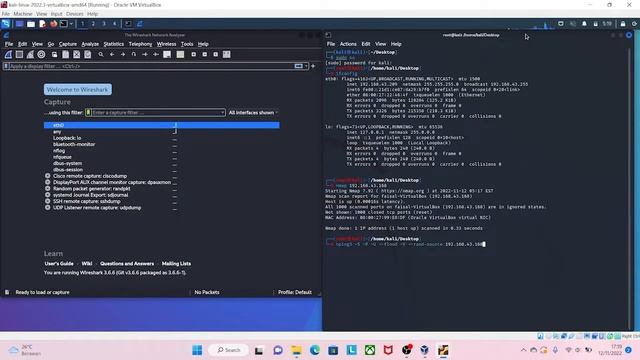The image size is (640, 360).
Task: Zoom in on packet text icon
Action: click(193, 54)
